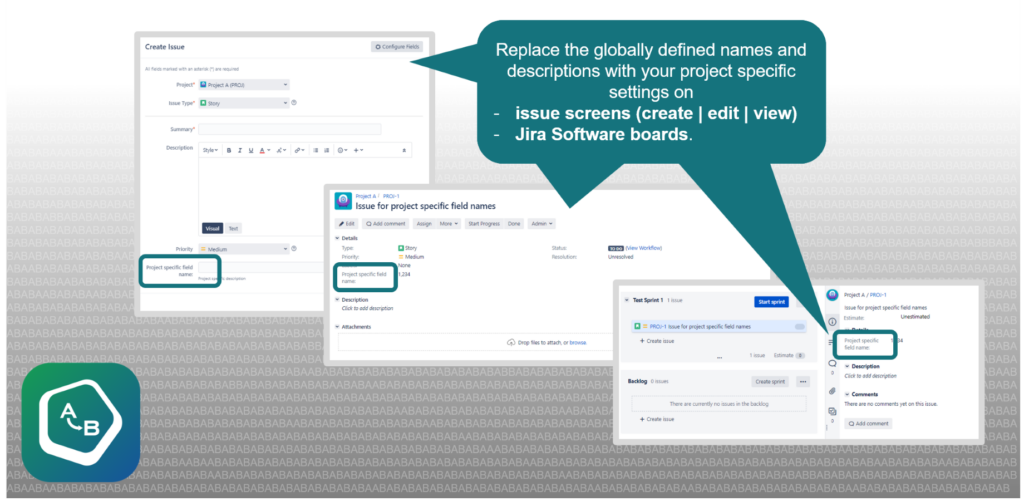Open the Admin dropdown menu
Image resolution: width=1024 pixels, height=501 pixels.
point(541,223)
